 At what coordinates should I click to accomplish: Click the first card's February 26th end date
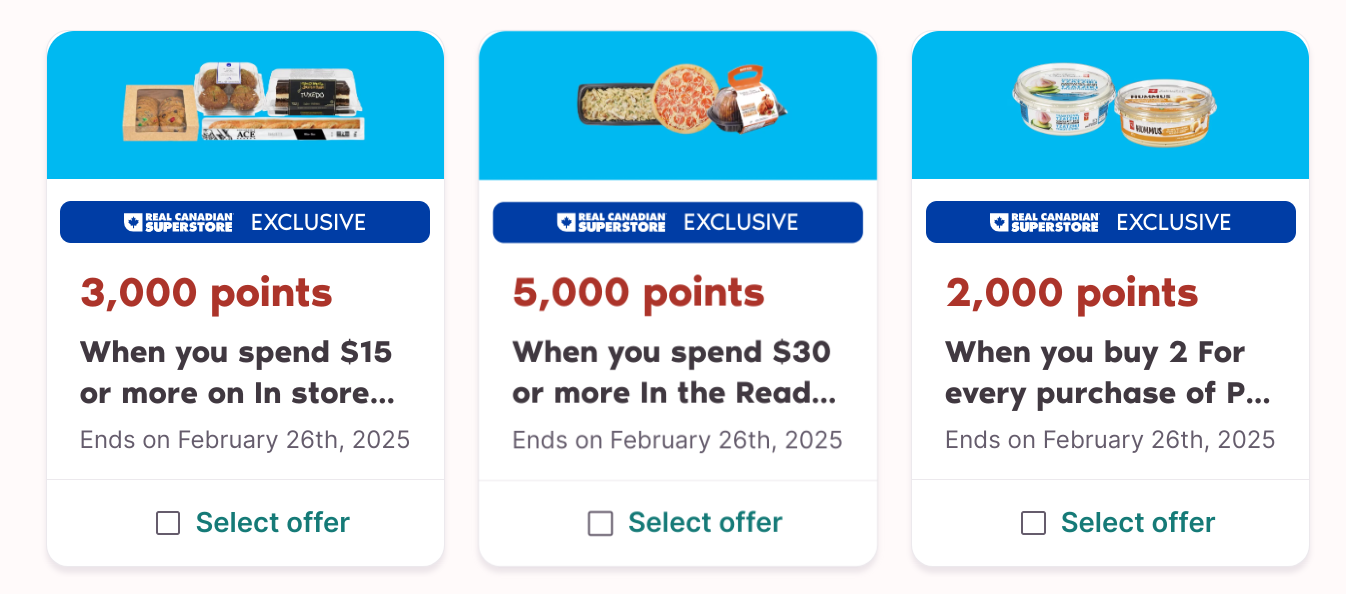coord(245,440)
